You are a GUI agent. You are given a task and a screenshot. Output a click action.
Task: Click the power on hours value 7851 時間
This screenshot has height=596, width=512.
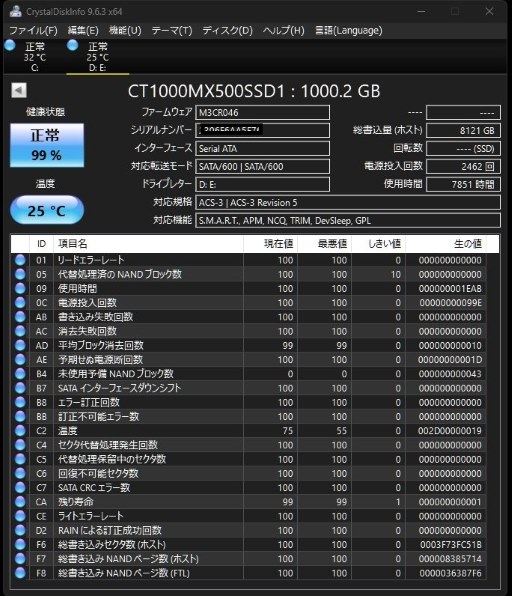(463, 184)
